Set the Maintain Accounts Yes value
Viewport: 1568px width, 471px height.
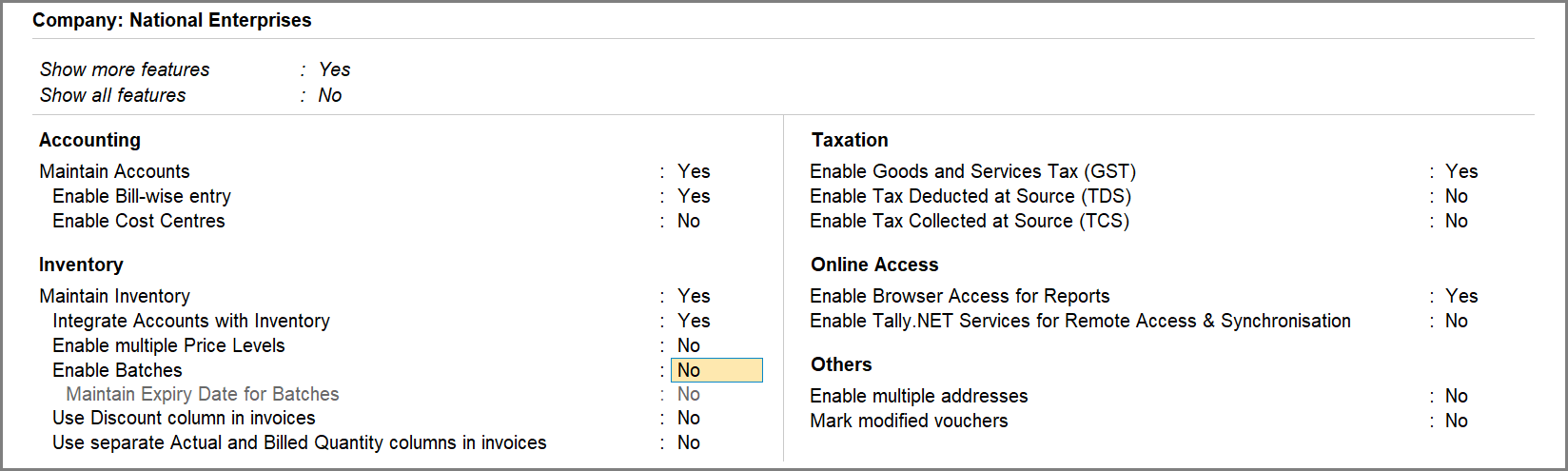(x=694, y=171)
